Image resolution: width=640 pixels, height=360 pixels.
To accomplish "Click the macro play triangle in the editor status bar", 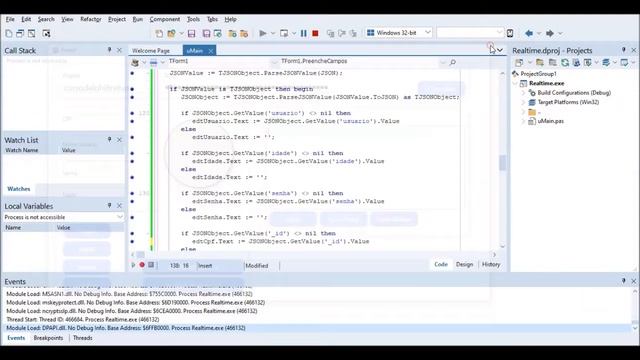I will tap(133, 265).
